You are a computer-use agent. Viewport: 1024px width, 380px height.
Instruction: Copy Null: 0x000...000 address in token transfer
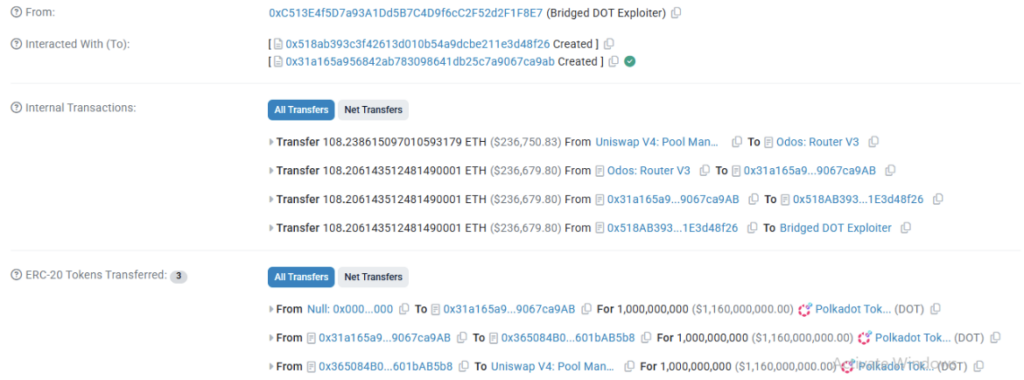click(404, 309)
